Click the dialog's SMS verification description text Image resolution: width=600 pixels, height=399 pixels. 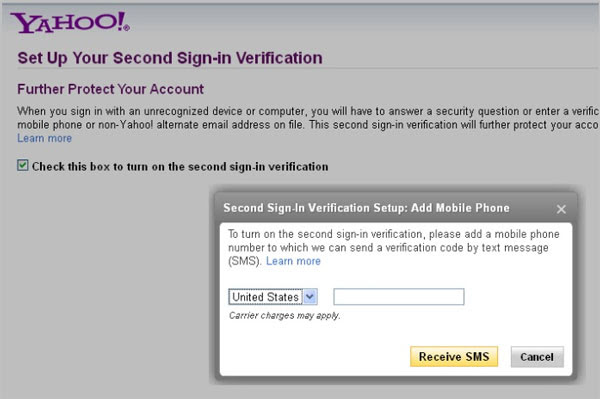394,248
